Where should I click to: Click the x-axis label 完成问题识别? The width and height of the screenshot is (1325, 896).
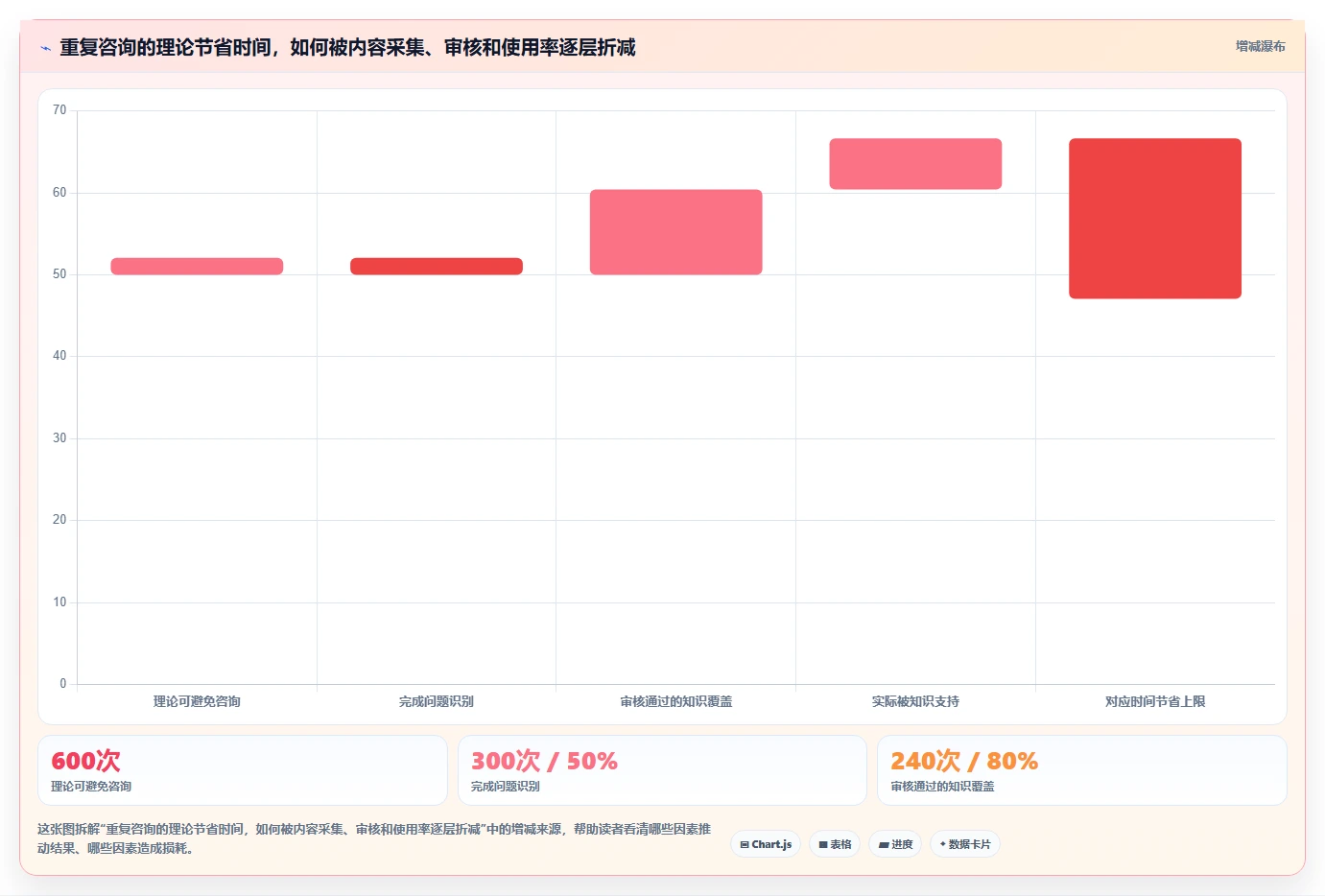pyautogui.click(x=437, y=701)
